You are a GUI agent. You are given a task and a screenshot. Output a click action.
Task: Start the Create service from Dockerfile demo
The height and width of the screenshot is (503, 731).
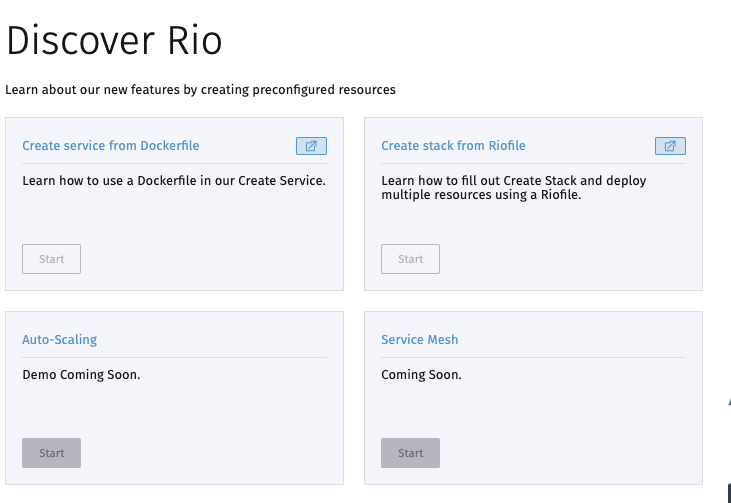pyautogui.click(x=51, y=259)
